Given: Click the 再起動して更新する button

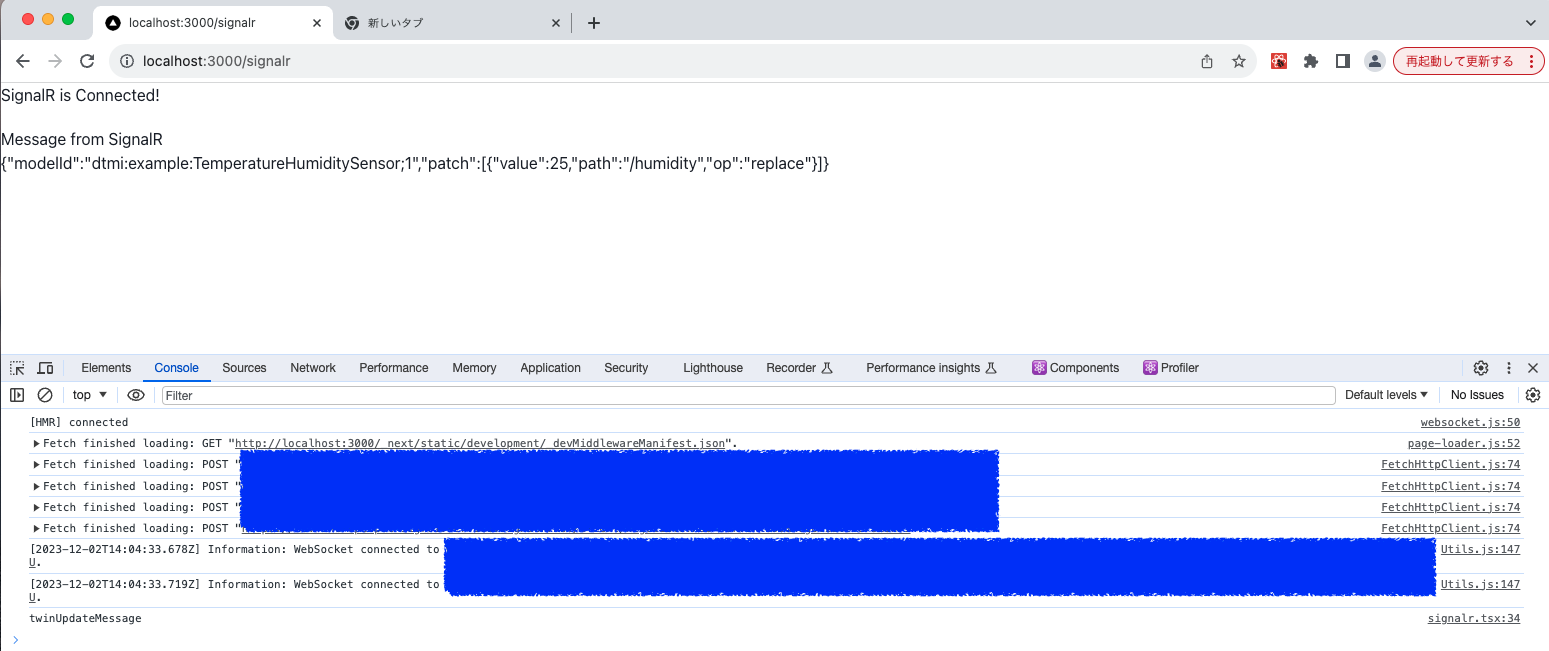Looking at the screenshot, I should [x=1469, y=61].
